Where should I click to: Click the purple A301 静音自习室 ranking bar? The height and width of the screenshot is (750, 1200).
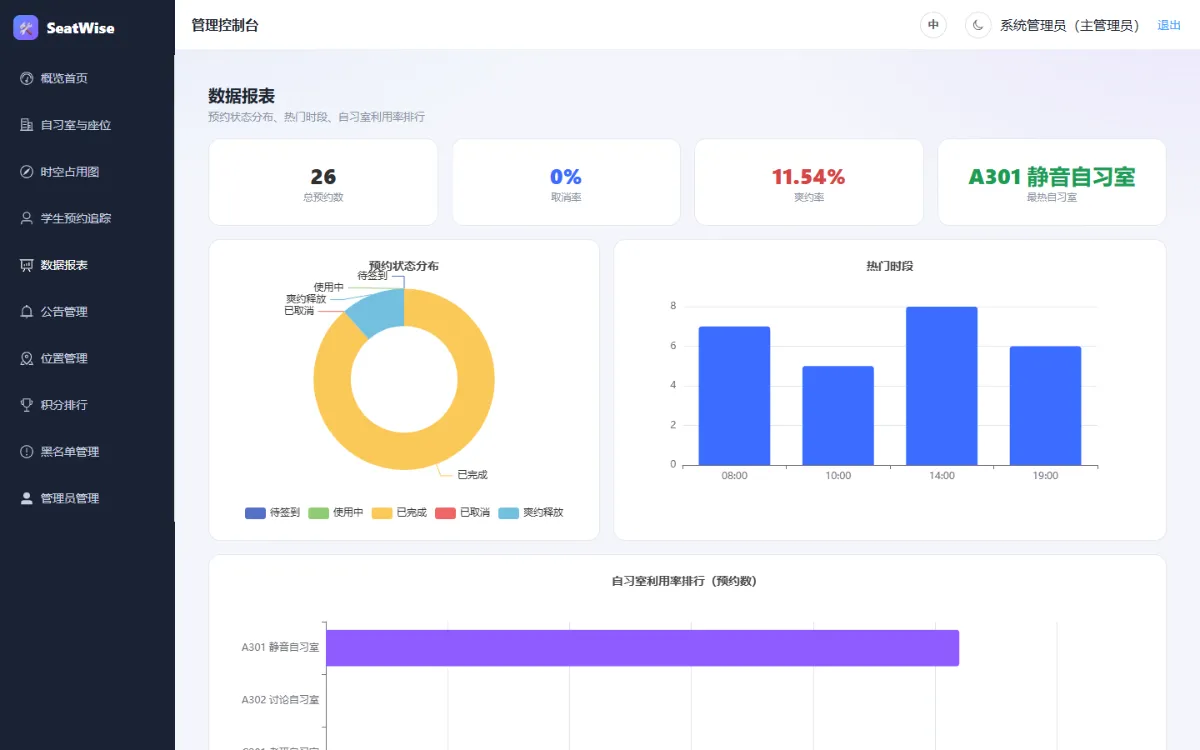[642, 648]
